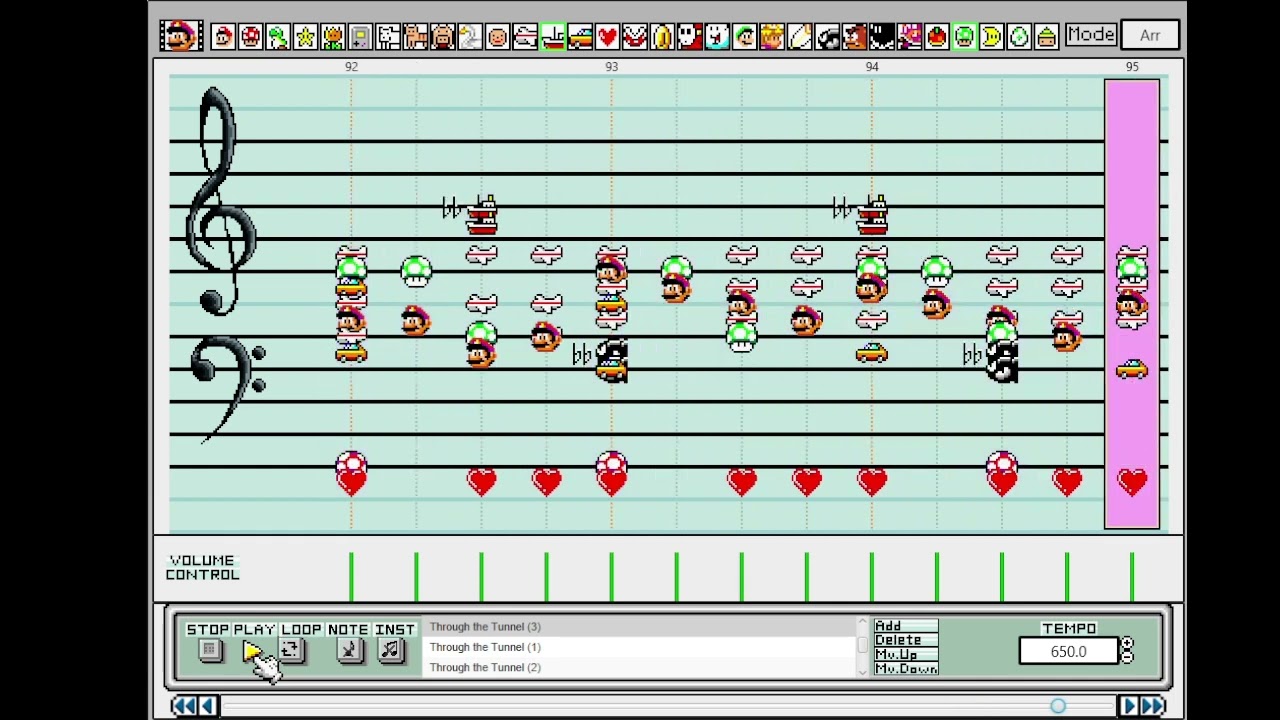Select the Swan instrument
Image resolution: width=1280 pixels, height=720 pixels.
[470, 37]
